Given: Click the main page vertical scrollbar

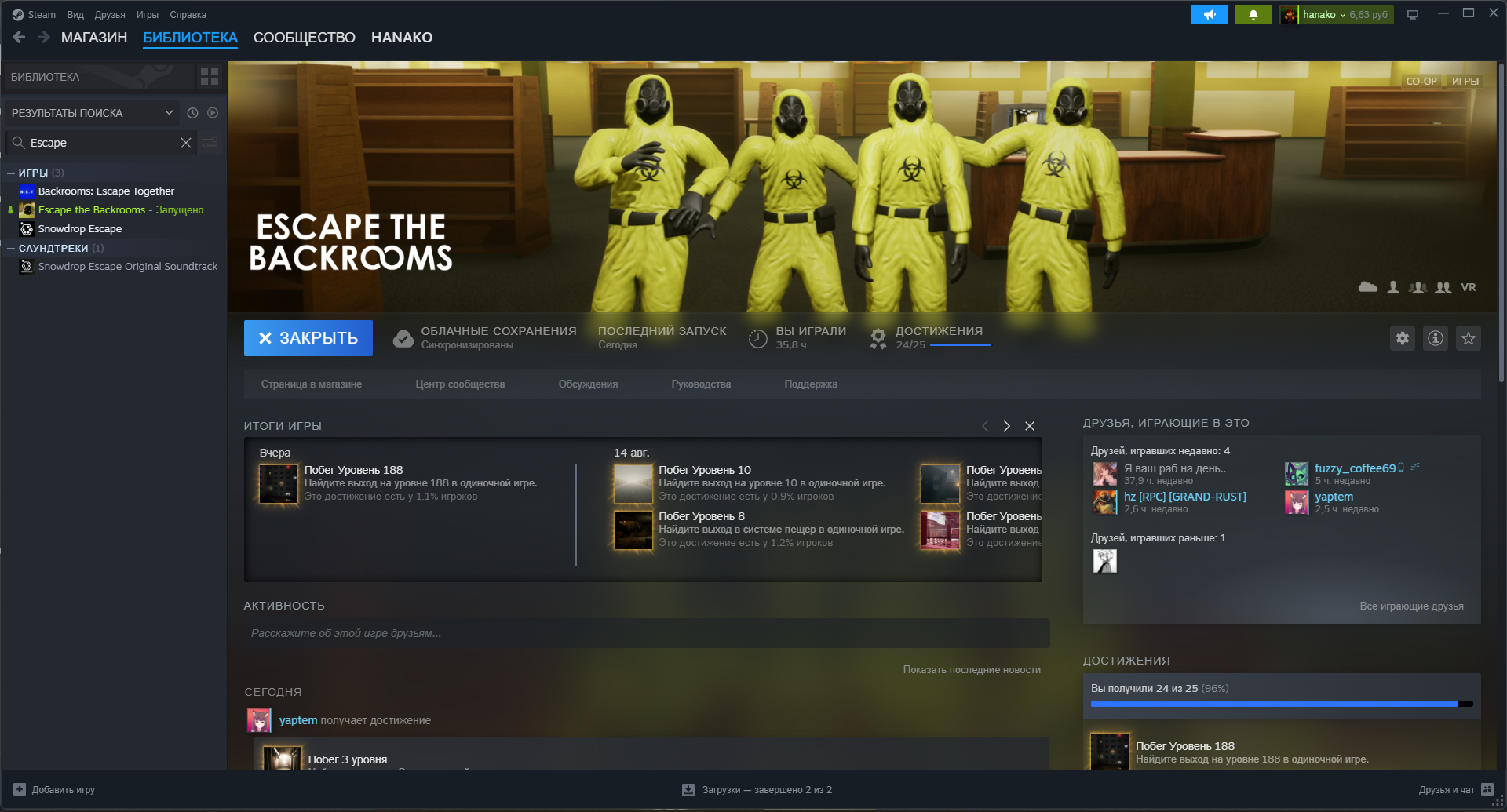Looking at the screenshot, I should 1501,224.
